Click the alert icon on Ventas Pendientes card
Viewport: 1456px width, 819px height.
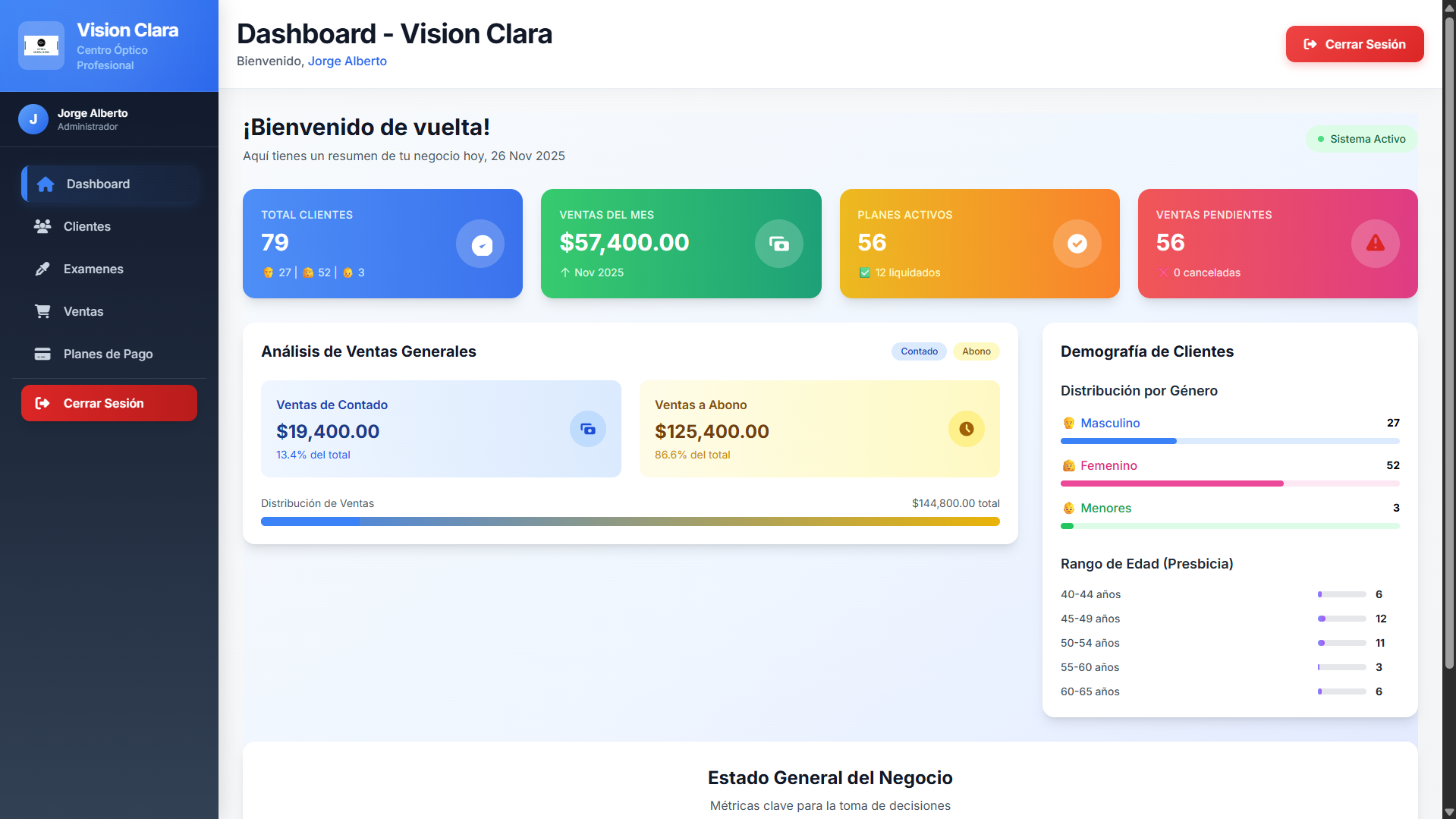[1376, 244]
